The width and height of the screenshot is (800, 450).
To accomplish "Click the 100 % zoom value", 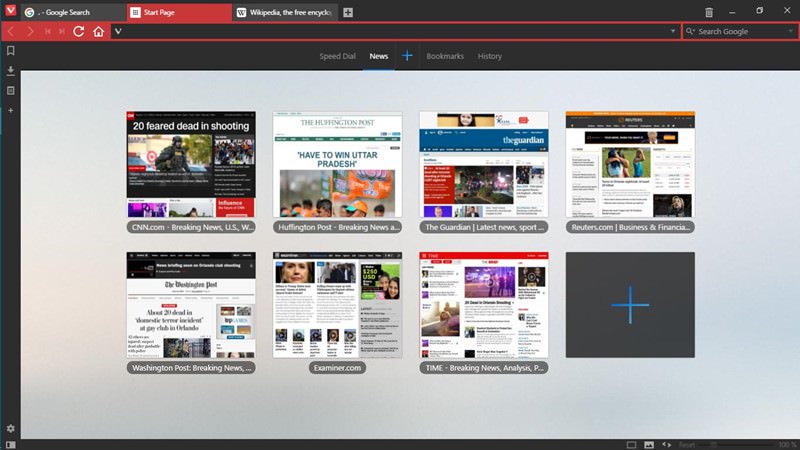I will 788,445.
